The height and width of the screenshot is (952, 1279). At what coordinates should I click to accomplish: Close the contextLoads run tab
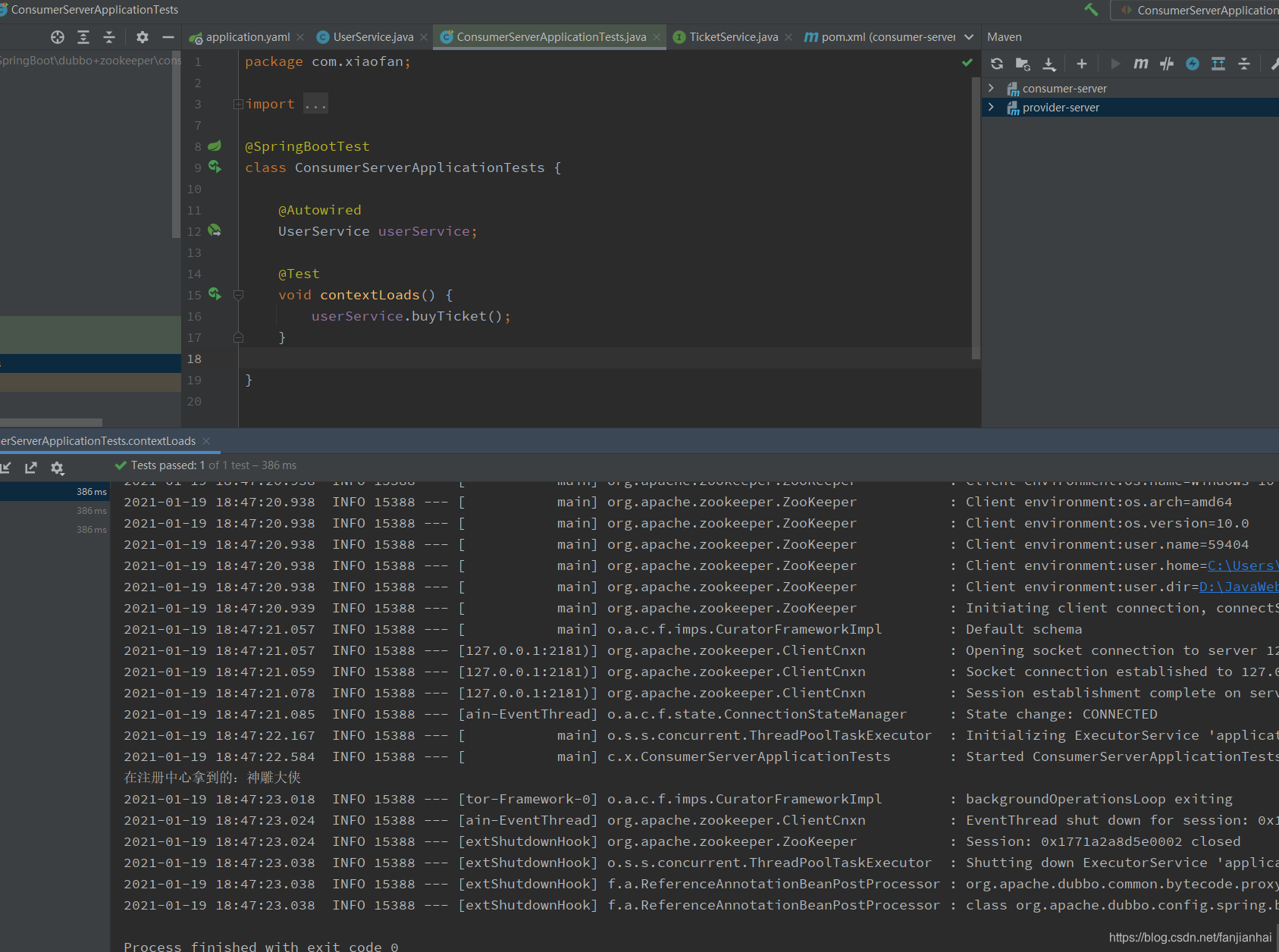pyautogui.click(x=206, y=441)
